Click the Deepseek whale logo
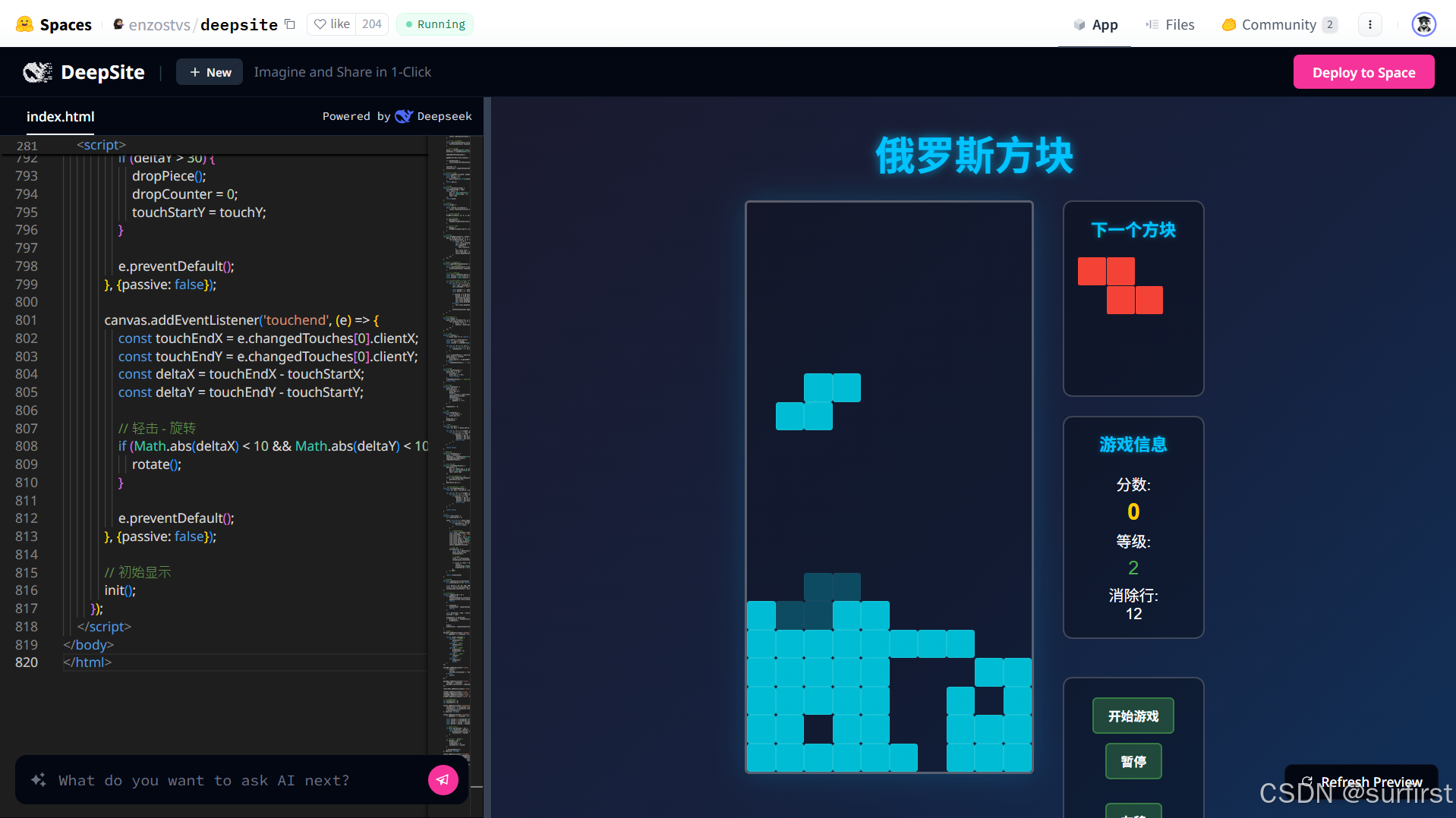1456x818 pixels. coord(404,116)
